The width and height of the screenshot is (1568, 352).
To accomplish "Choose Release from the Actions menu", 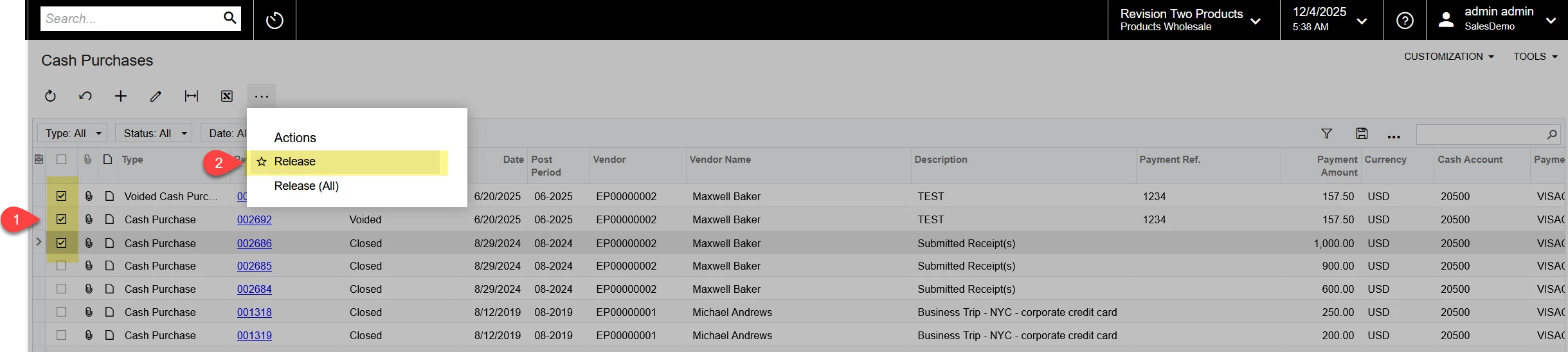I will (x=347, y=162).
